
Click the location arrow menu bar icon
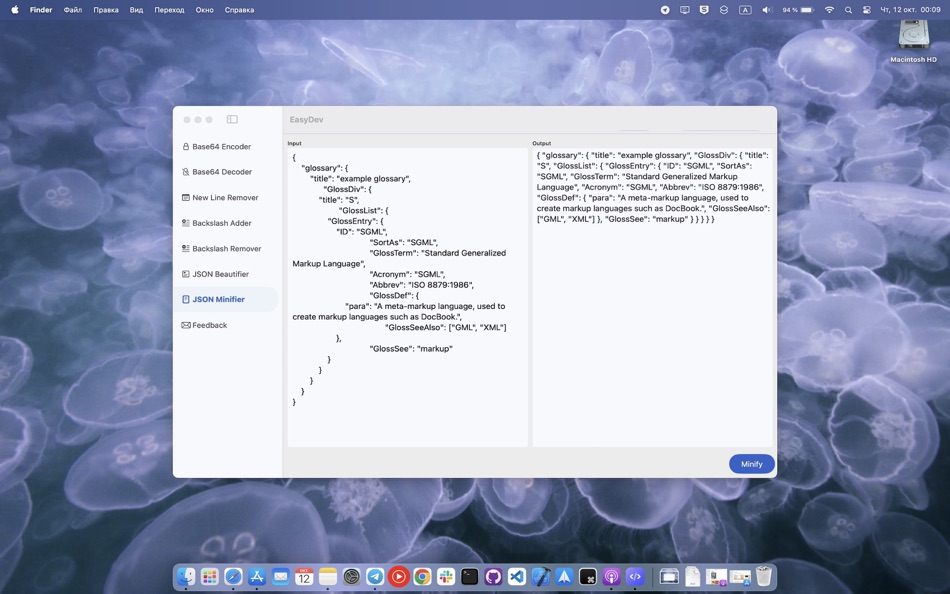(x=665, y=10)
